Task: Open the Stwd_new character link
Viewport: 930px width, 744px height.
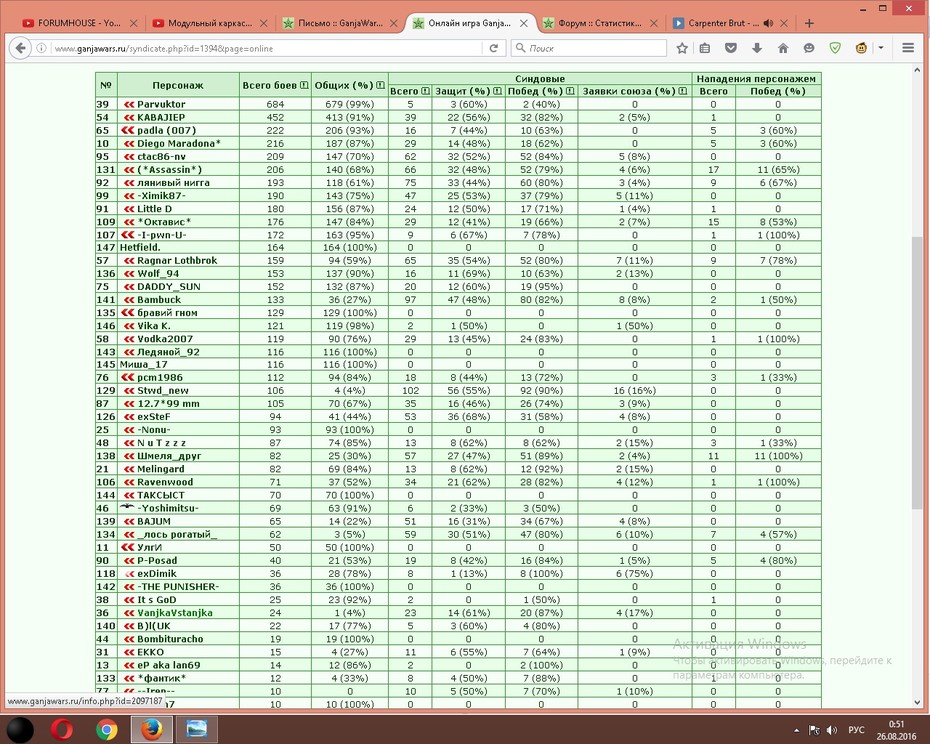Action: coord(163,391)
